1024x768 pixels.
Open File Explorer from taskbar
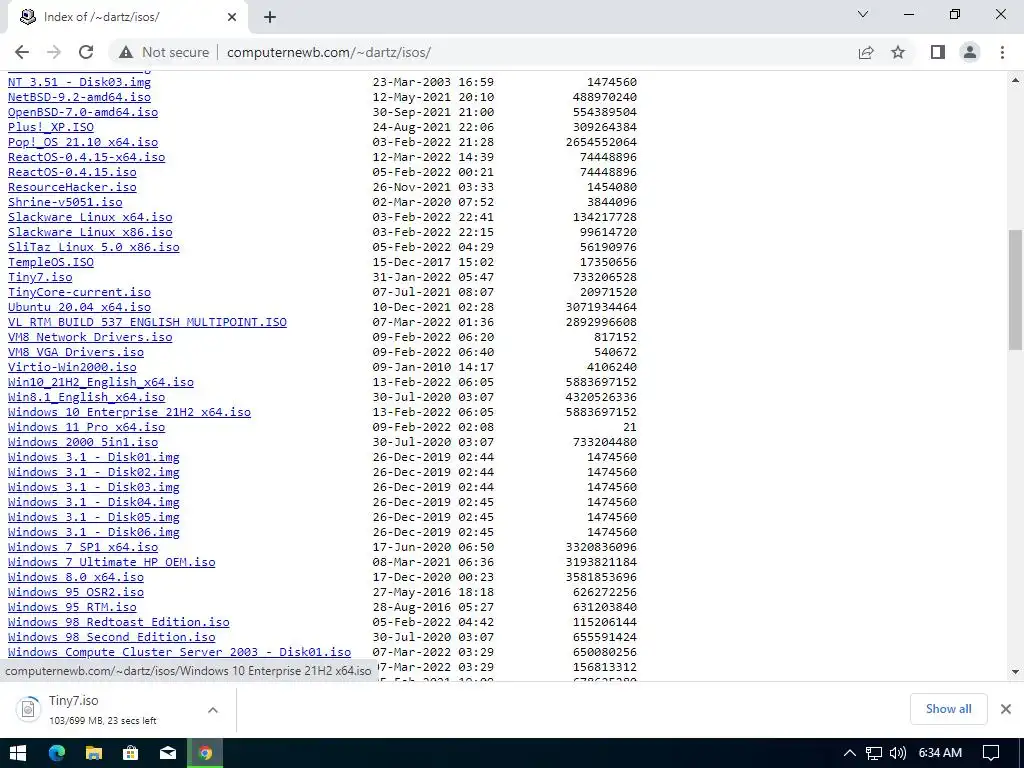pos(94,753)
